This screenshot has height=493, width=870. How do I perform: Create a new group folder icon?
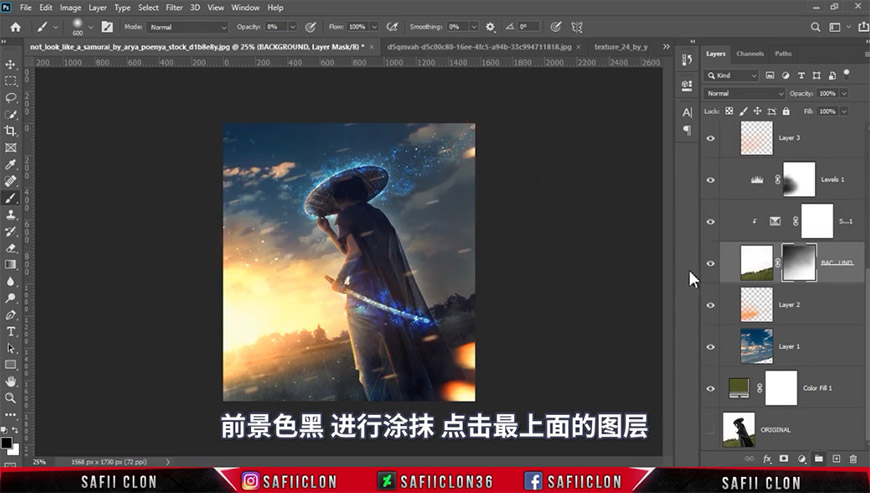[818, 459]
